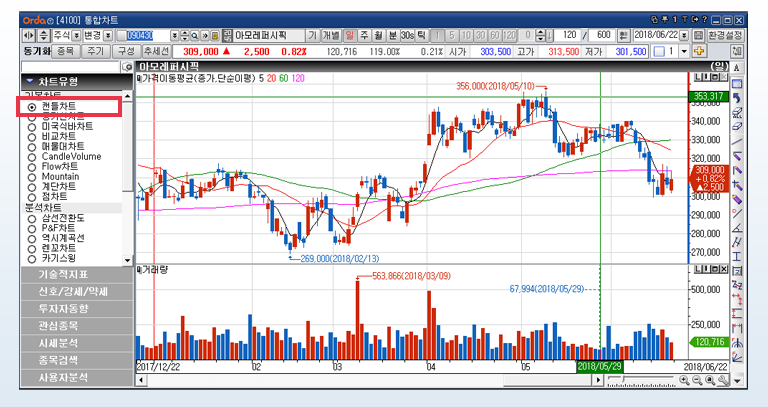768x407 pixels.
Task: Click the search icon beside left panel field
Action: (127, 67)
